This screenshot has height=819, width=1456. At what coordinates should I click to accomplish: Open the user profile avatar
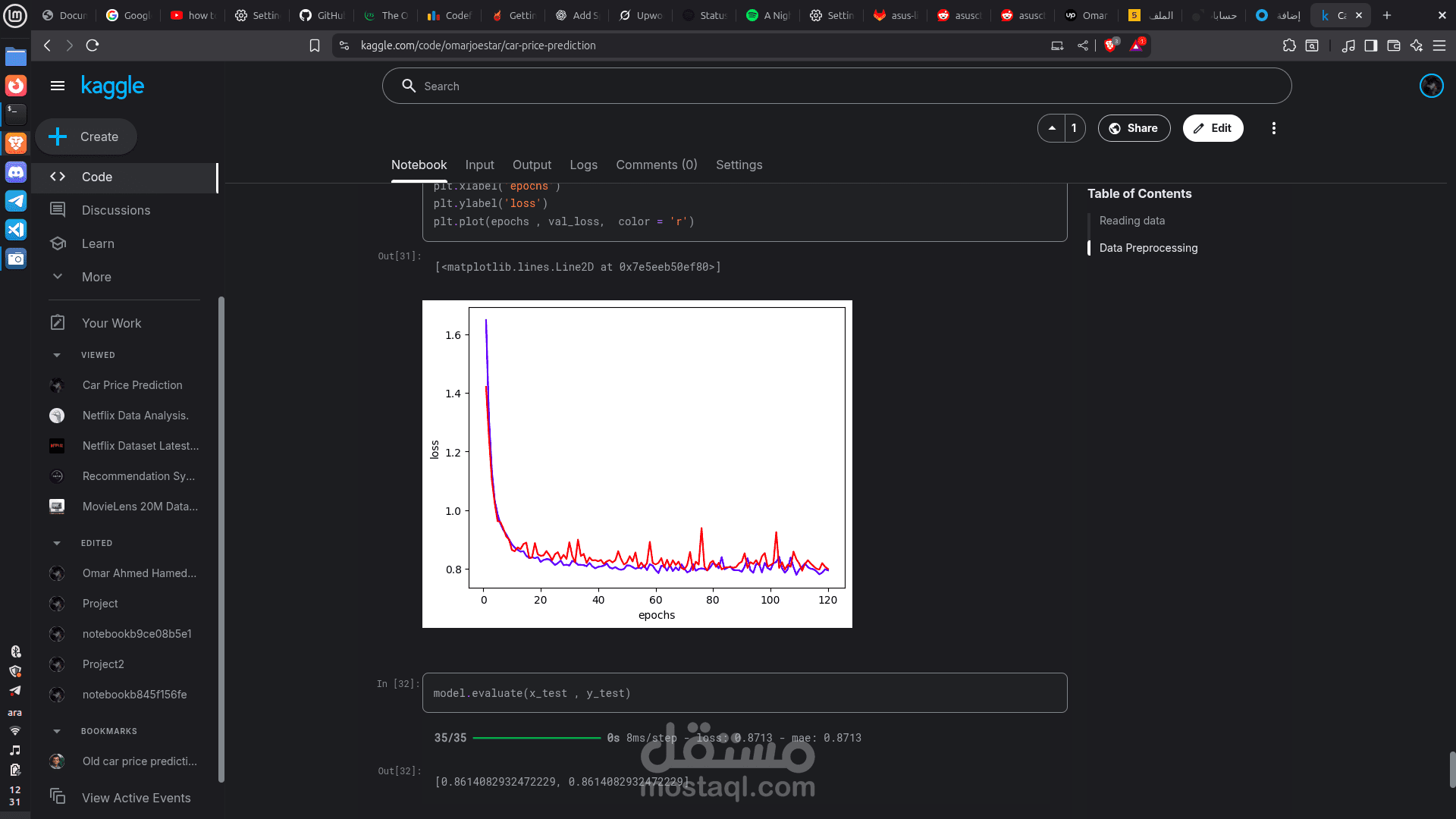(1431, 86)
